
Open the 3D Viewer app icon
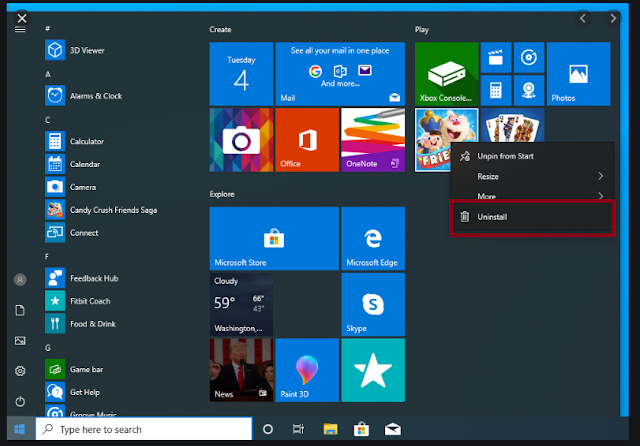[55, 50]
